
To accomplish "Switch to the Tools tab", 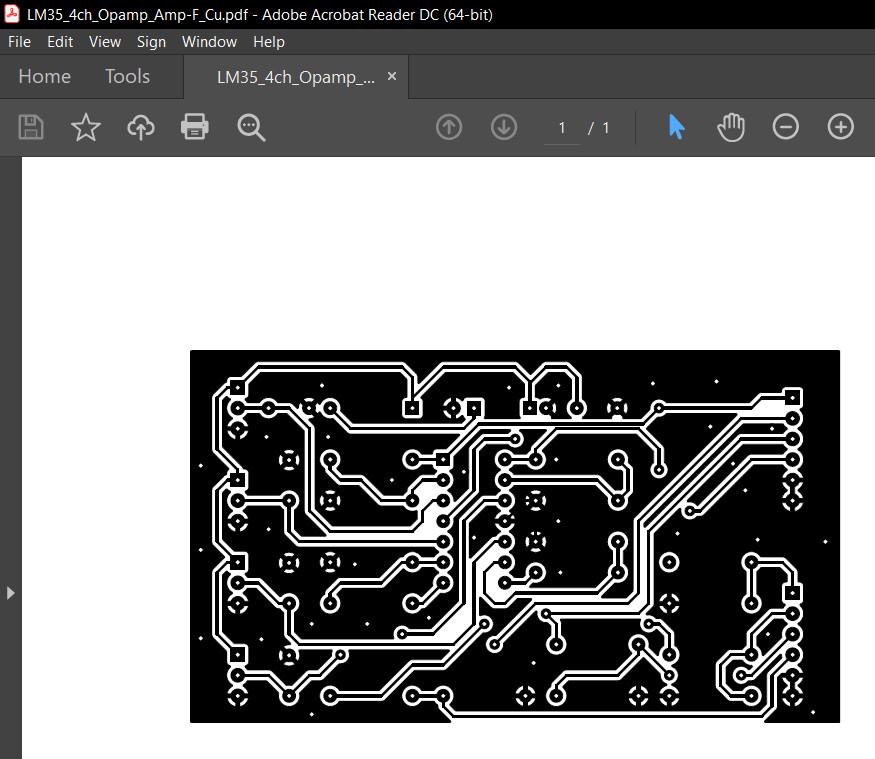I will click(127, 76).
